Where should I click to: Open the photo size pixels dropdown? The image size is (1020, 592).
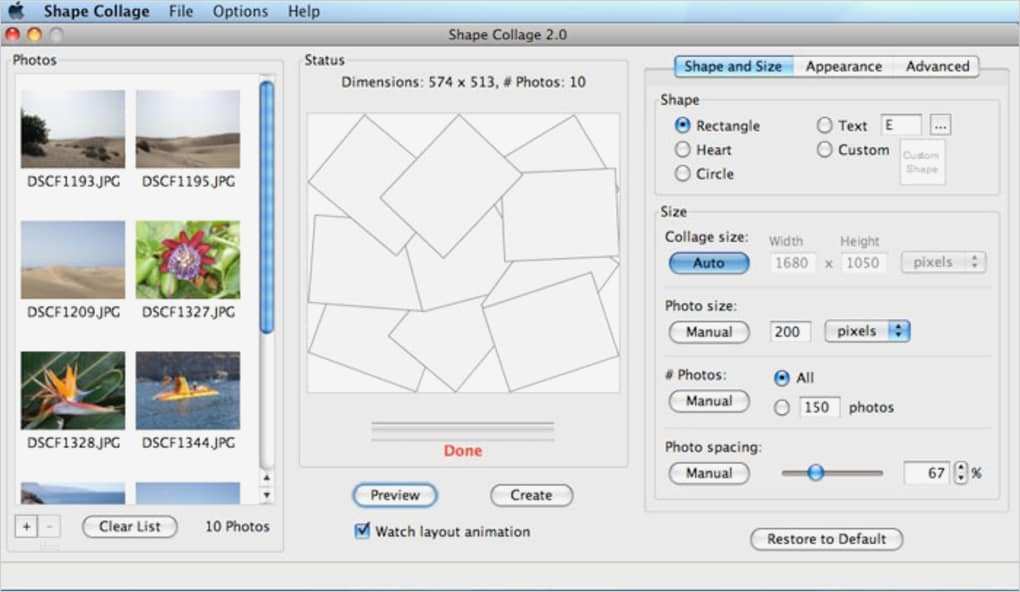(866, 330)
